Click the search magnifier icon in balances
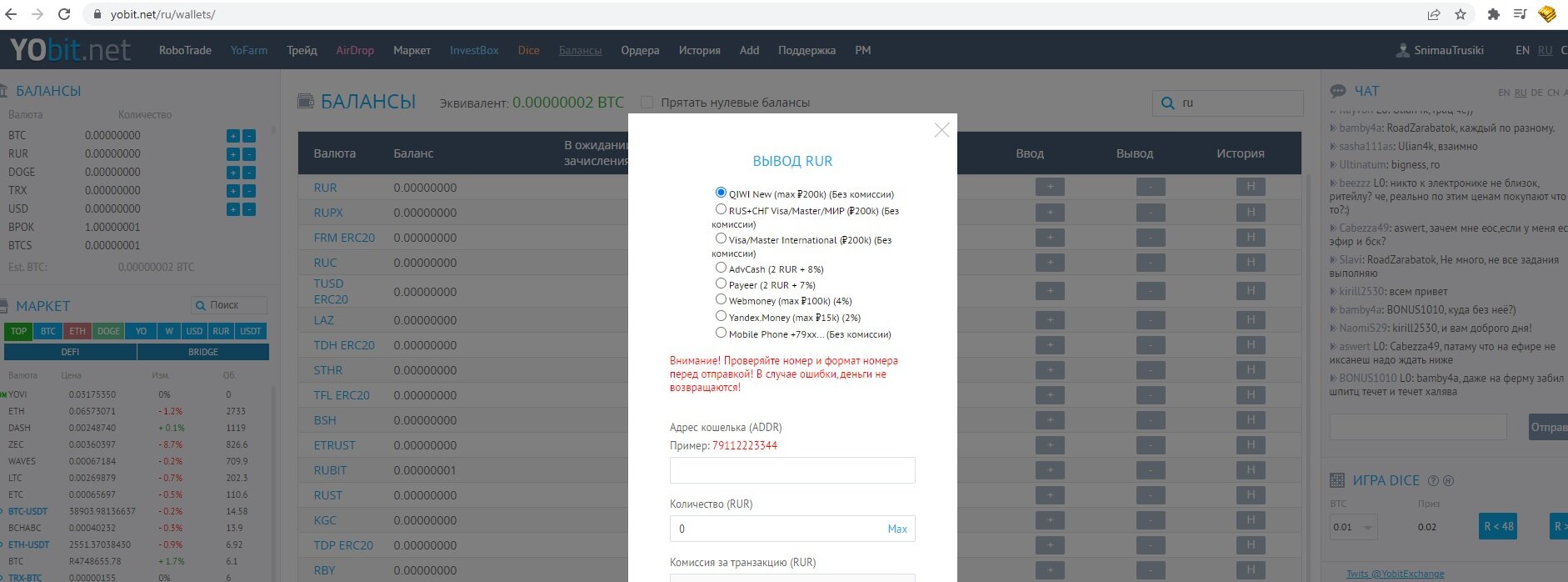This screenshot has width=1568, height=582. coord(1167,103)
